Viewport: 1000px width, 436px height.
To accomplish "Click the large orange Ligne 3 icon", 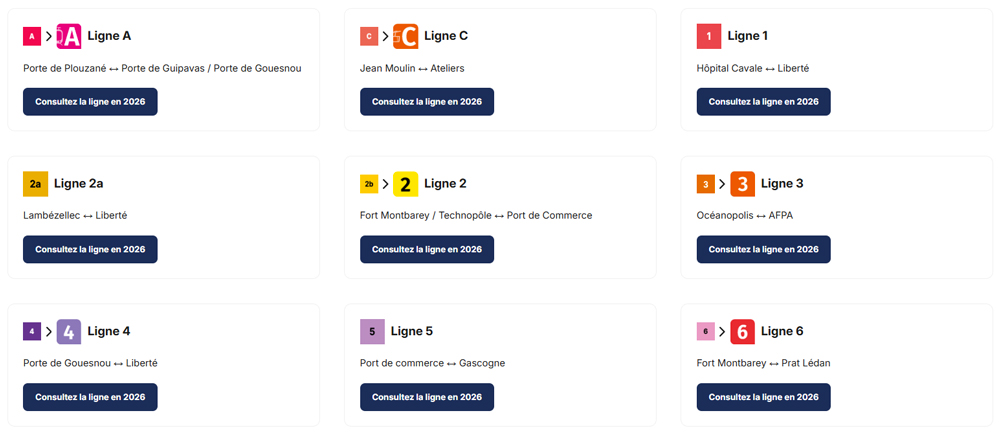I will [x=742, y=184].
